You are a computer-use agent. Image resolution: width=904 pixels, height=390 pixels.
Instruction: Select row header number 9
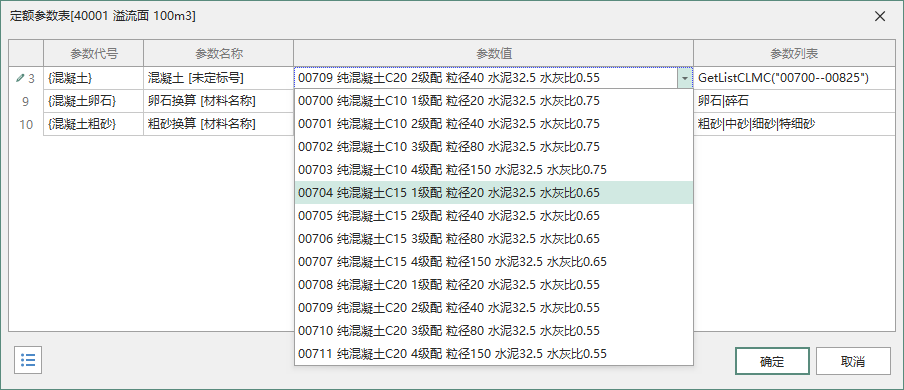pyautogui.click(x=26, y=101)
